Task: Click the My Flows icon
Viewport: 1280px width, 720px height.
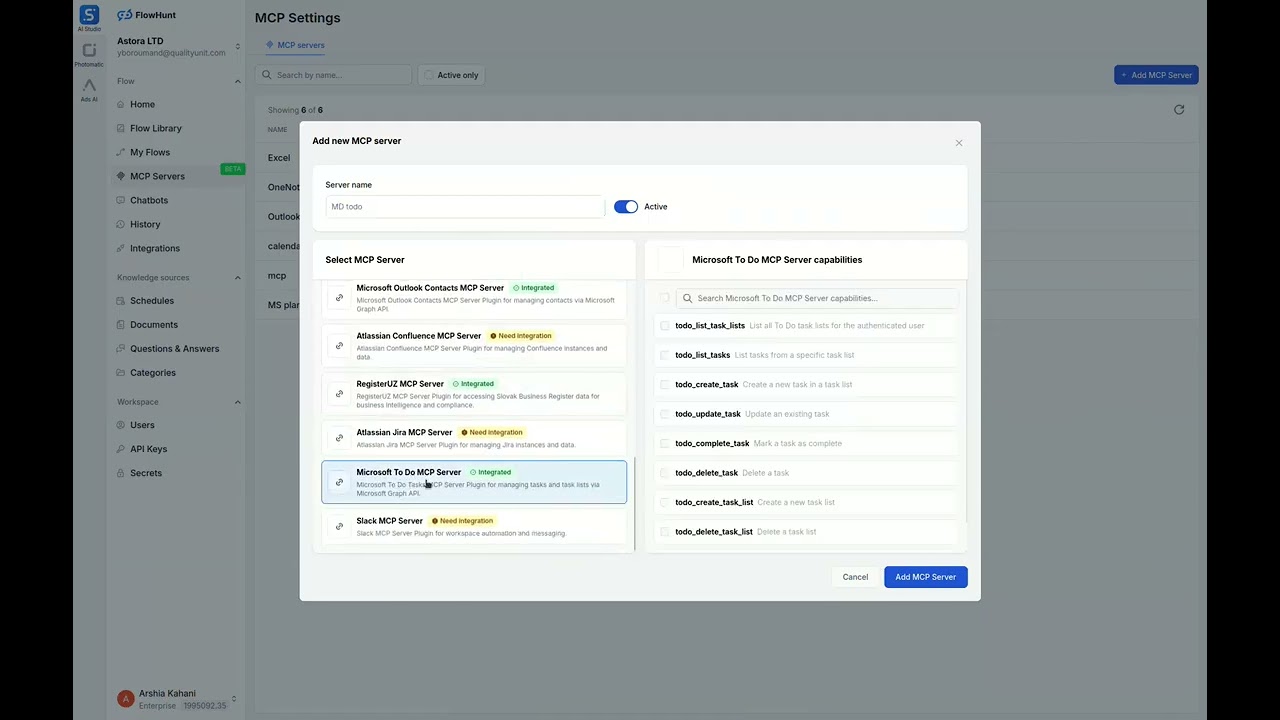Action: pos(121,152)
